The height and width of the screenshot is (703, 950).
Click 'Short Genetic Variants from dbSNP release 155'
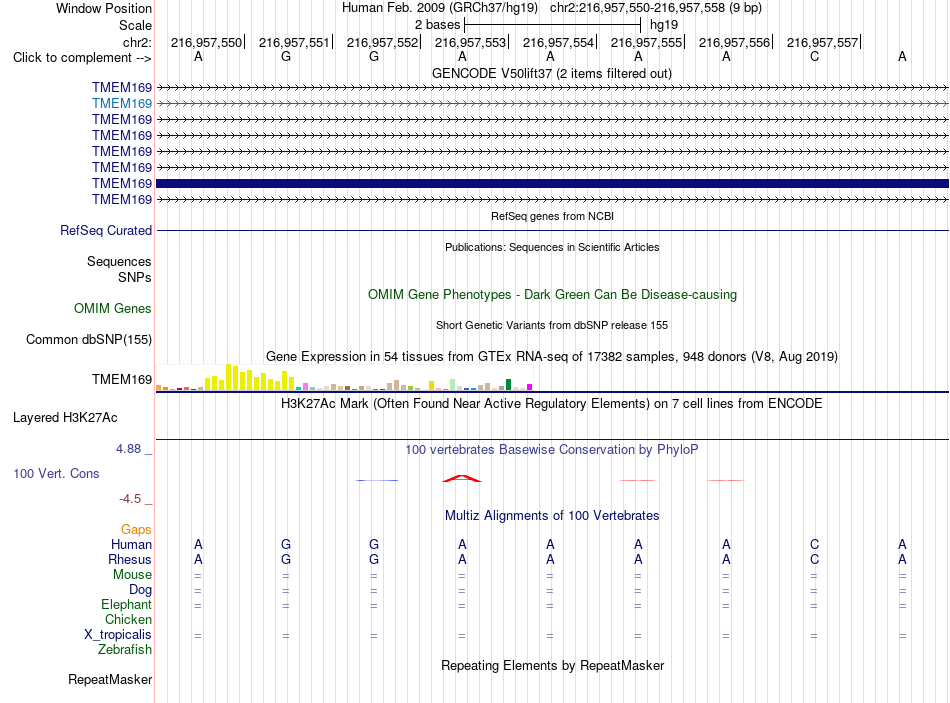tap(552, 325)
